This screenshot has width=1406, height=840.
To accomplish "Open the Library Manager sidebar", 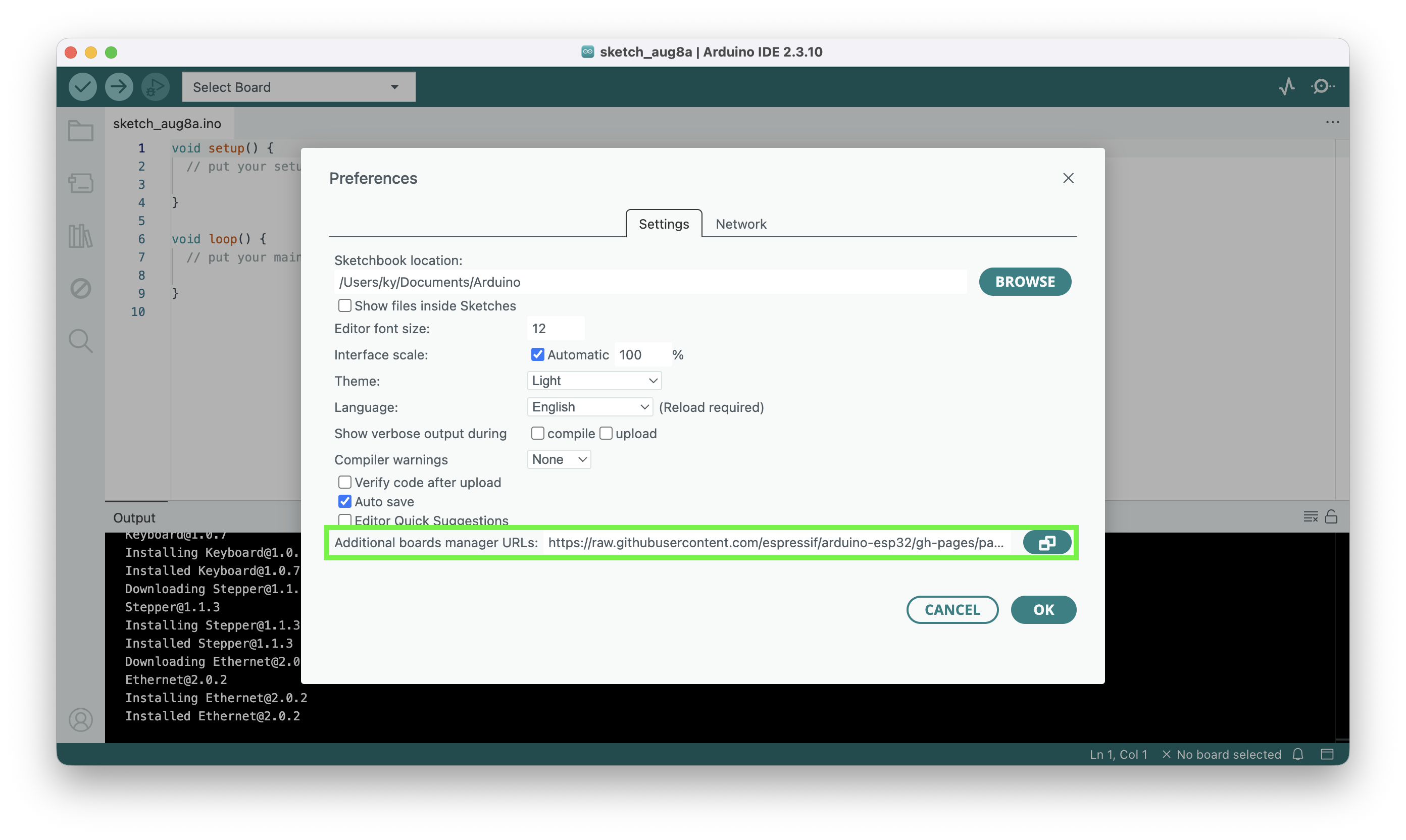I will (x=80, y=235).
